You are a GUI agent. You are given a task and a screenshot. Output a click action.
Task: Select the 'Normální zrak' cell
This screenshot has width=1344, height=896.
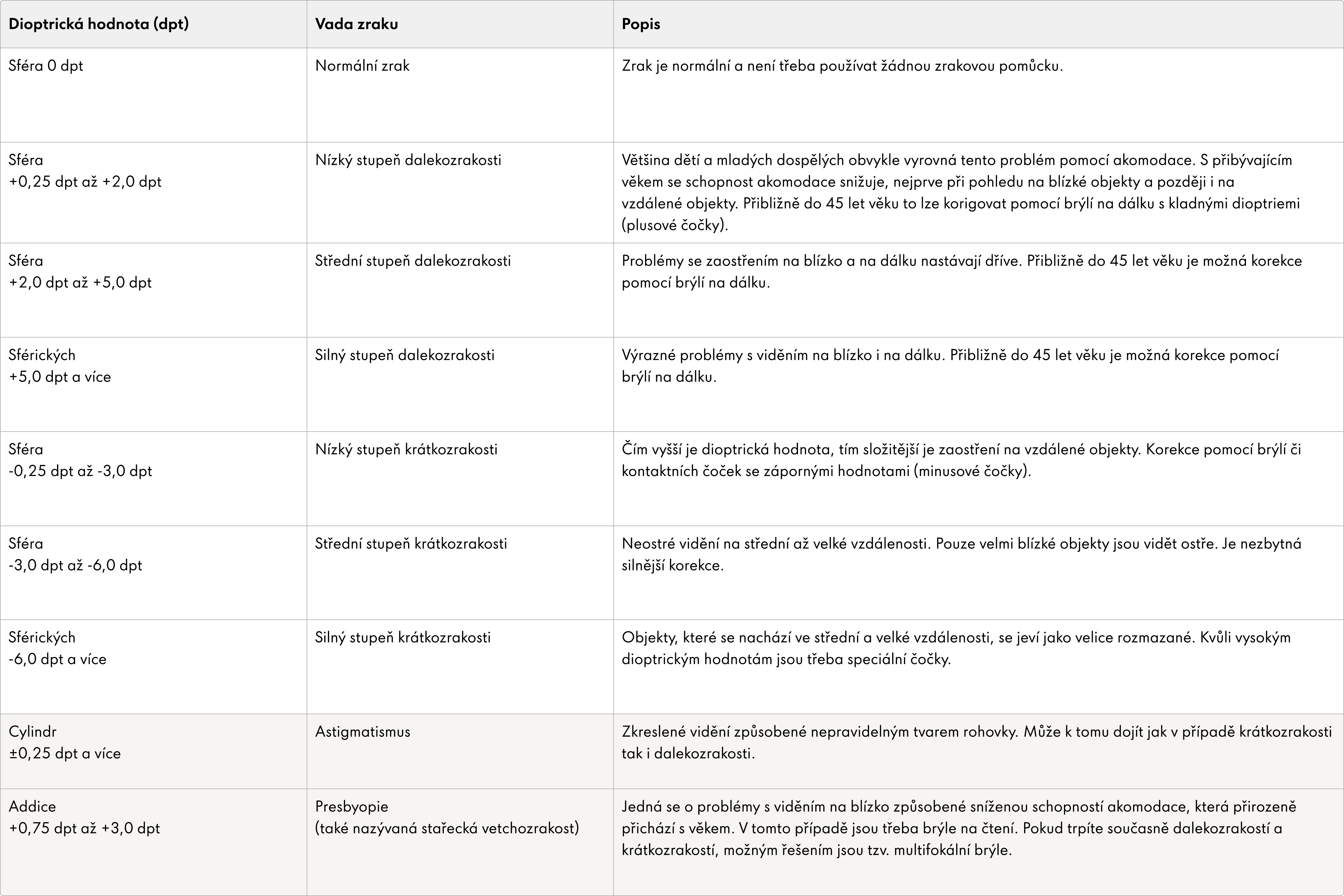coord(362,66)
